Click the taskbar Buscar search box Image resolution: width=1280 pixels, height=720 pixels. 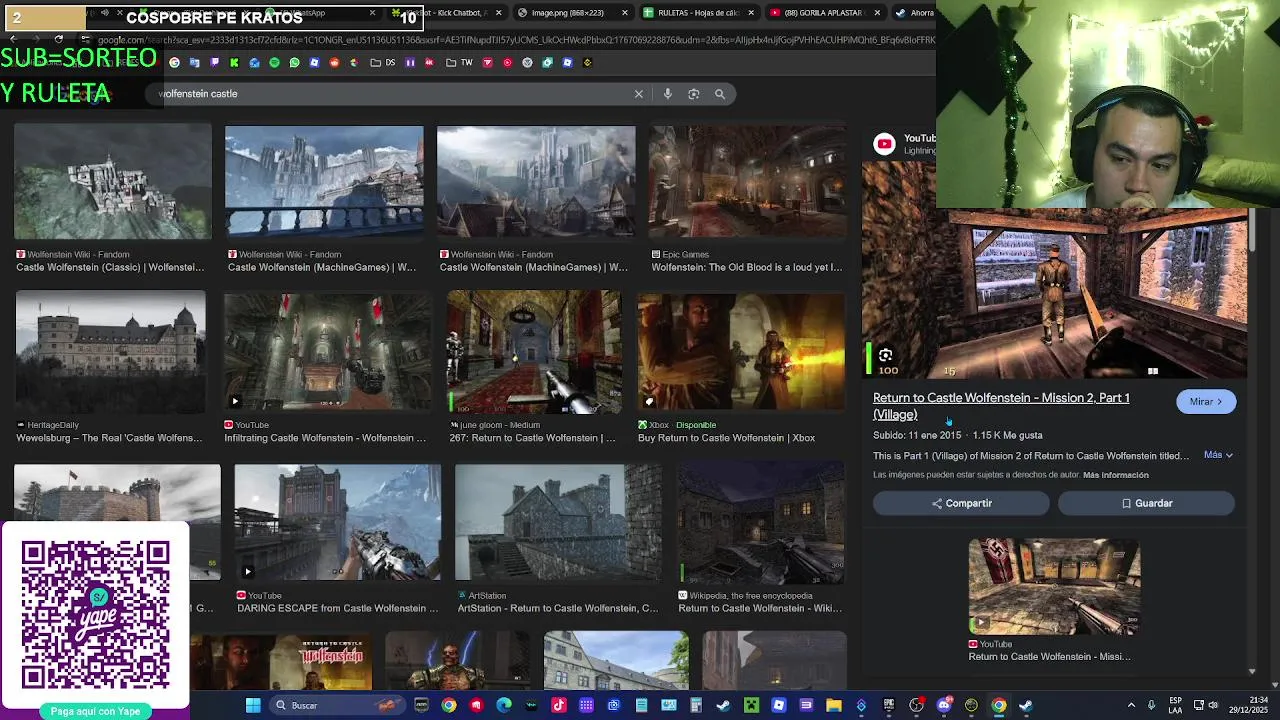pos(338,706)
